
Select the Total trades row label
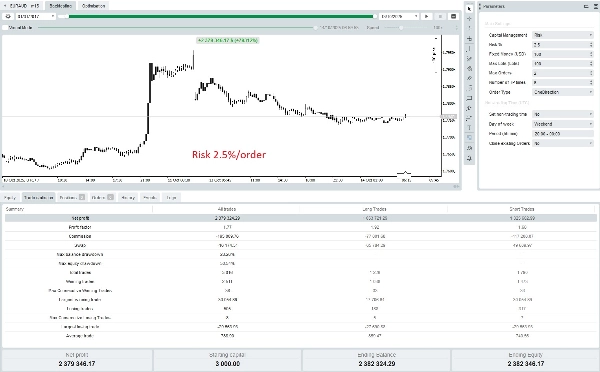coord(80,272)
